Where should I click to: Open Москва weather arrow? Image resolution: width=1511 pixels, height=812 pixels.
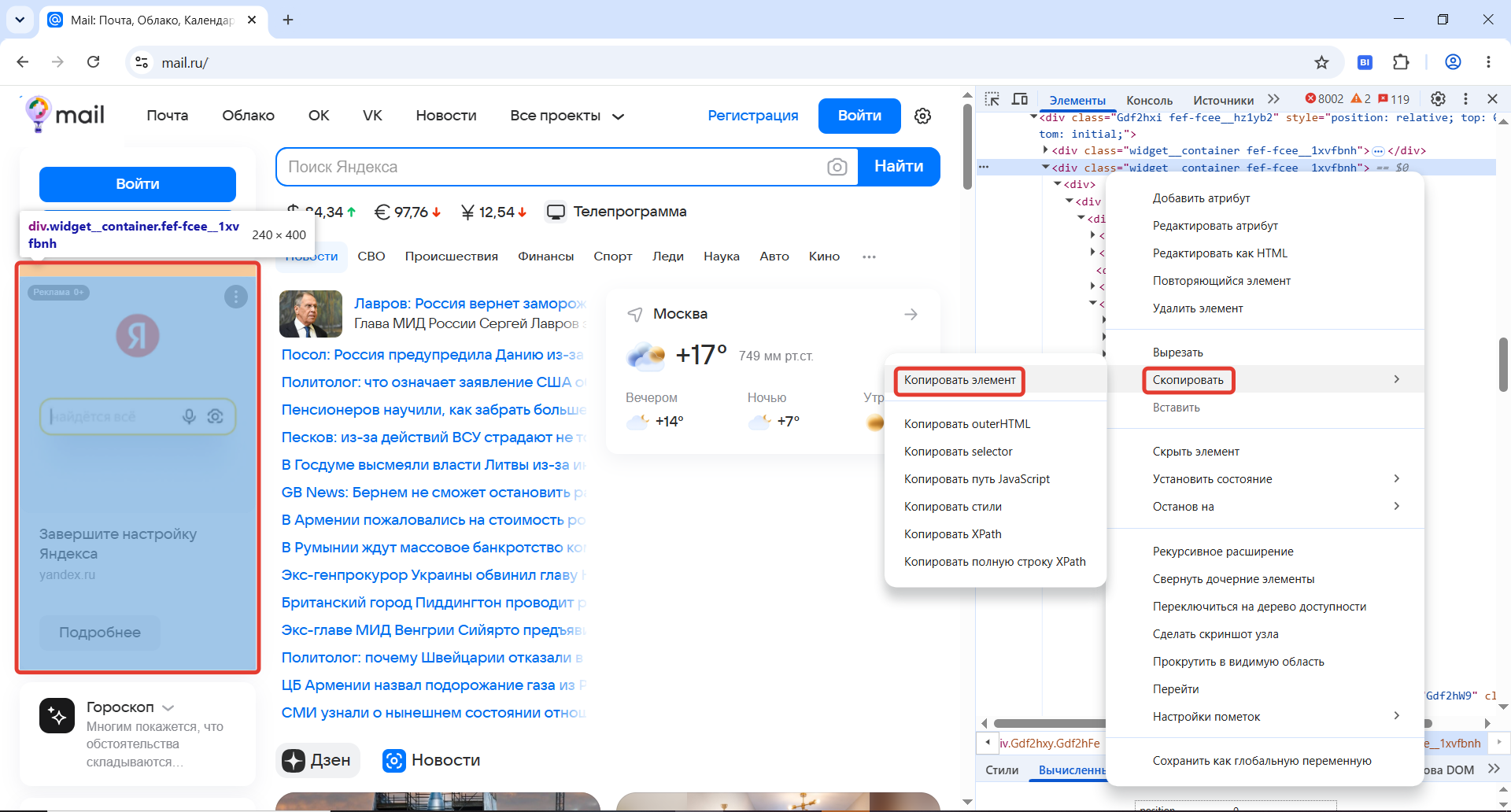click(911, 314)
